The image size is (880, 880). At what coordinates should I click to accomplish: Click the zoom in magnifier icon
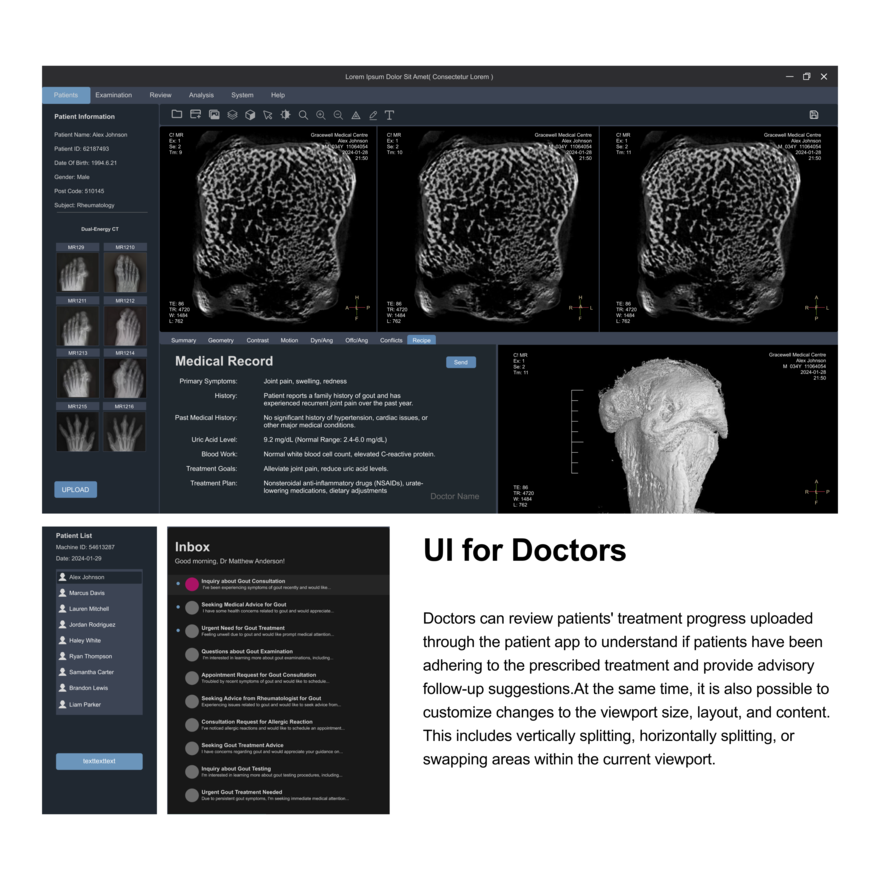pos(321,115)
